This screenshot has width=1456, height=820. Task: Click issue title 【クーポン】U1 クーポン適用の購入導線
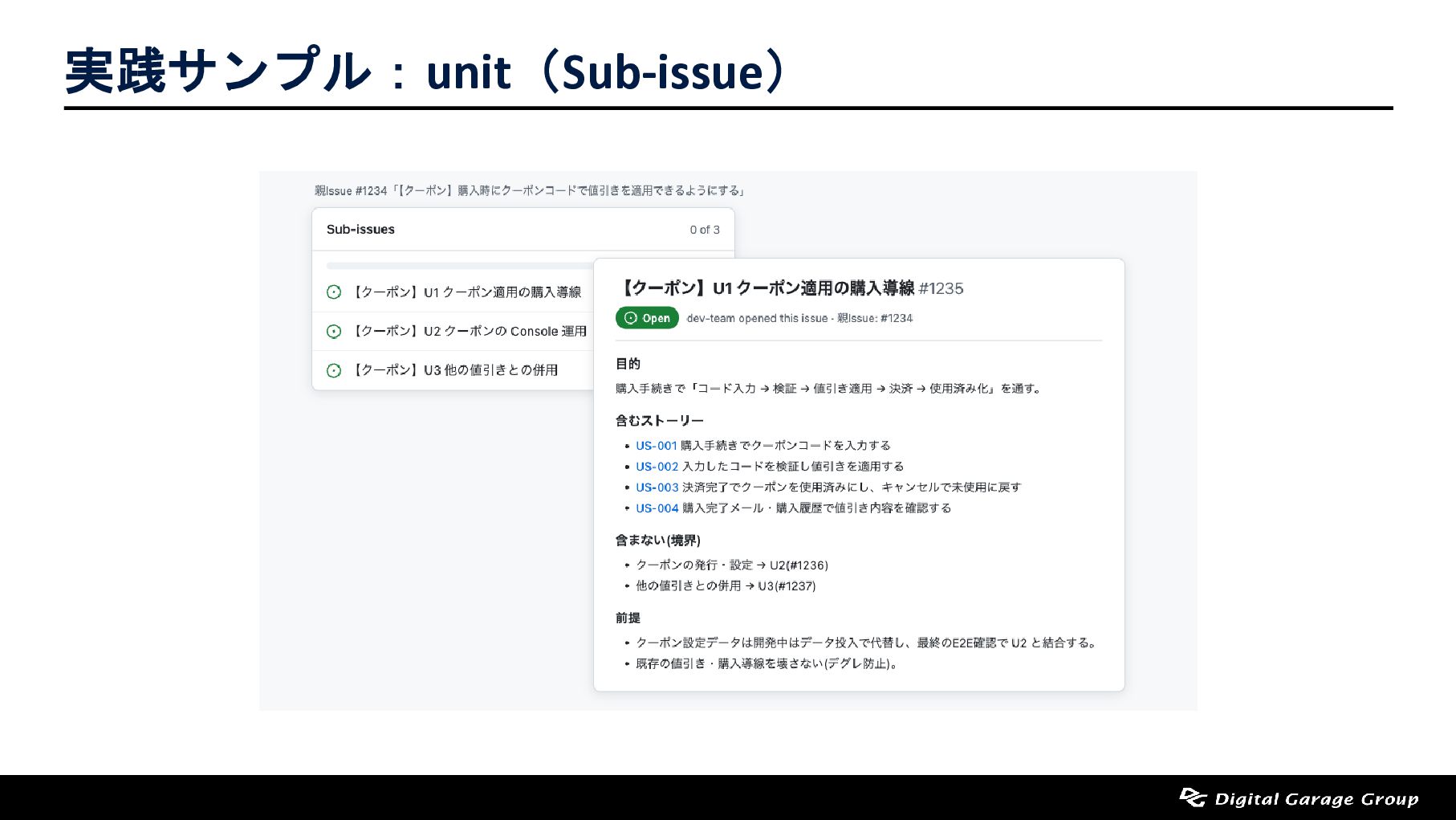(x=766, y=288)
